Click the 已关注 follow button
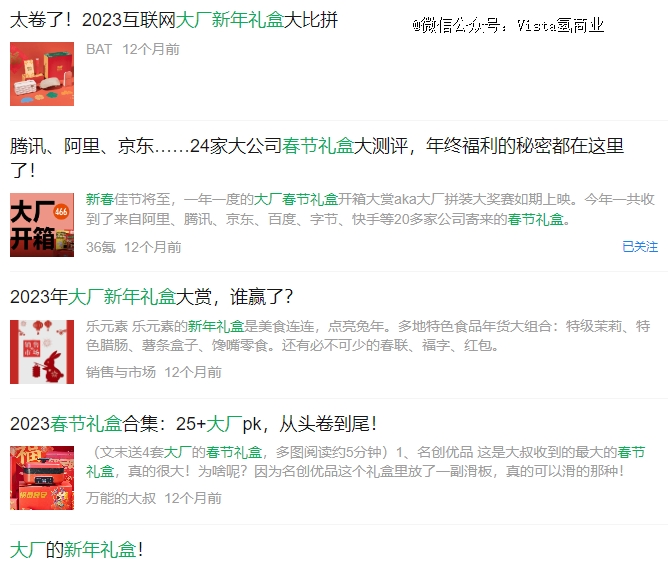 pos(640,246)
